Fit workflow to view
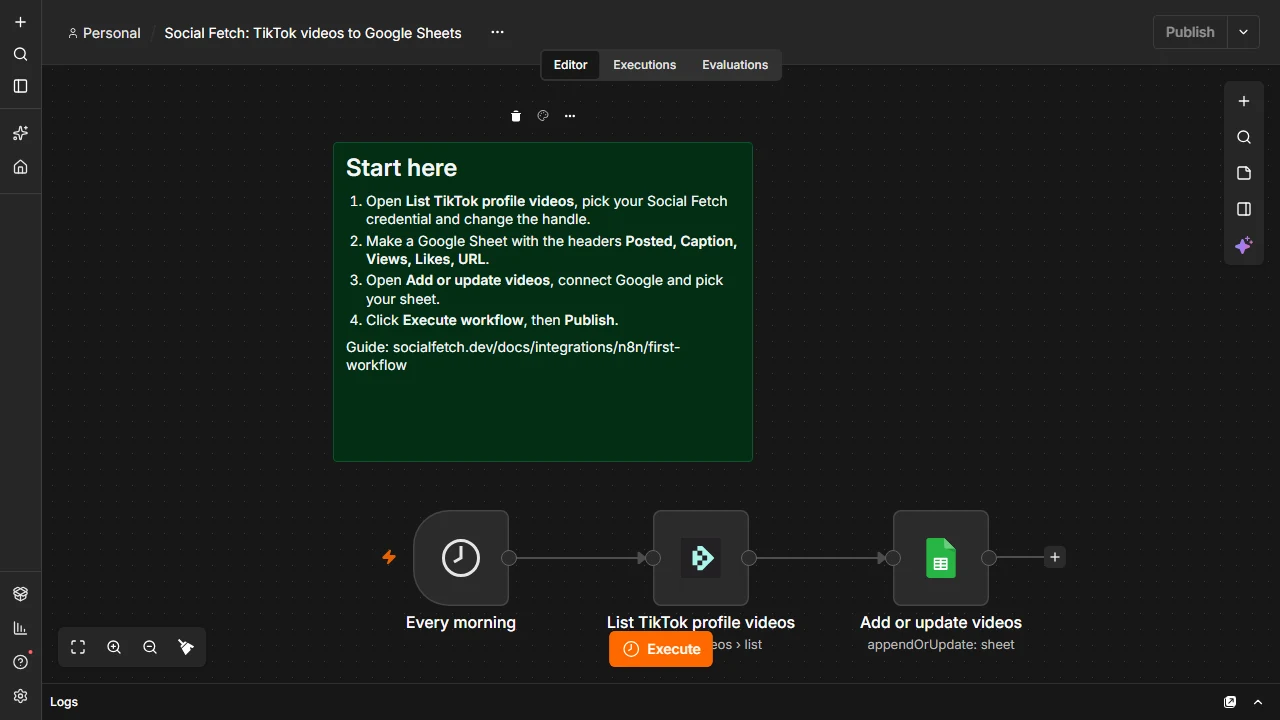Screen dimensions: 1280x720 click(x=78, y=647)
